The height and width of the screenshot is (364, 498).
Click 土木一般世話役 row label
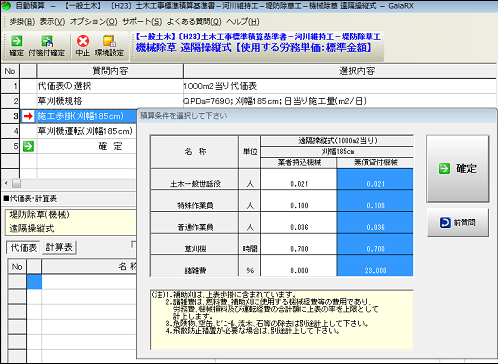[195, 184]
